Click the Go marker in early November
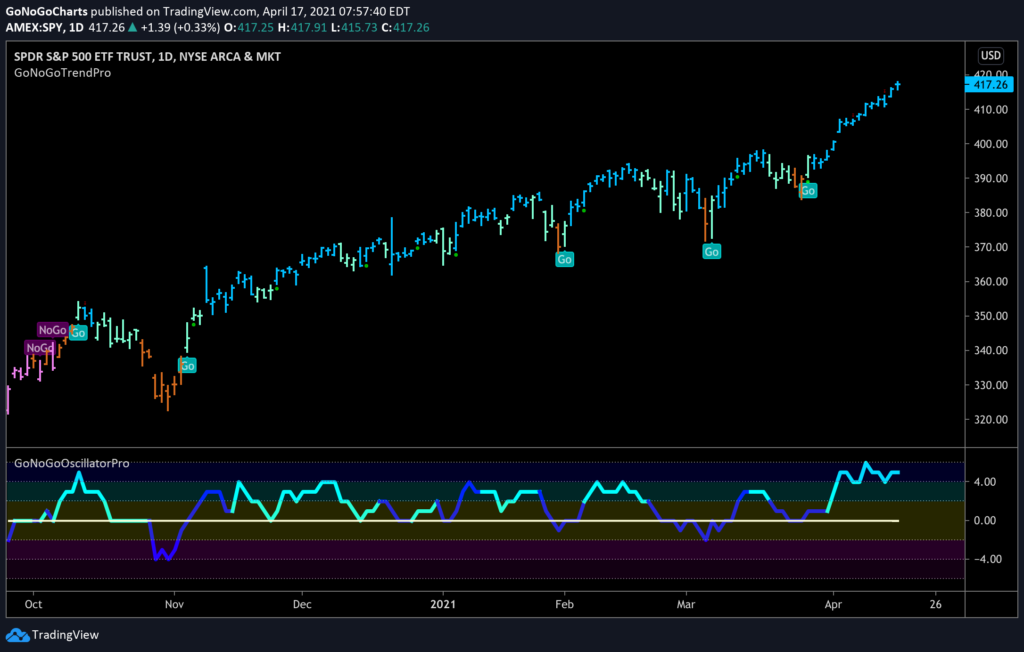Viewport: 1024px width, 652px height. tap(187, 366)
